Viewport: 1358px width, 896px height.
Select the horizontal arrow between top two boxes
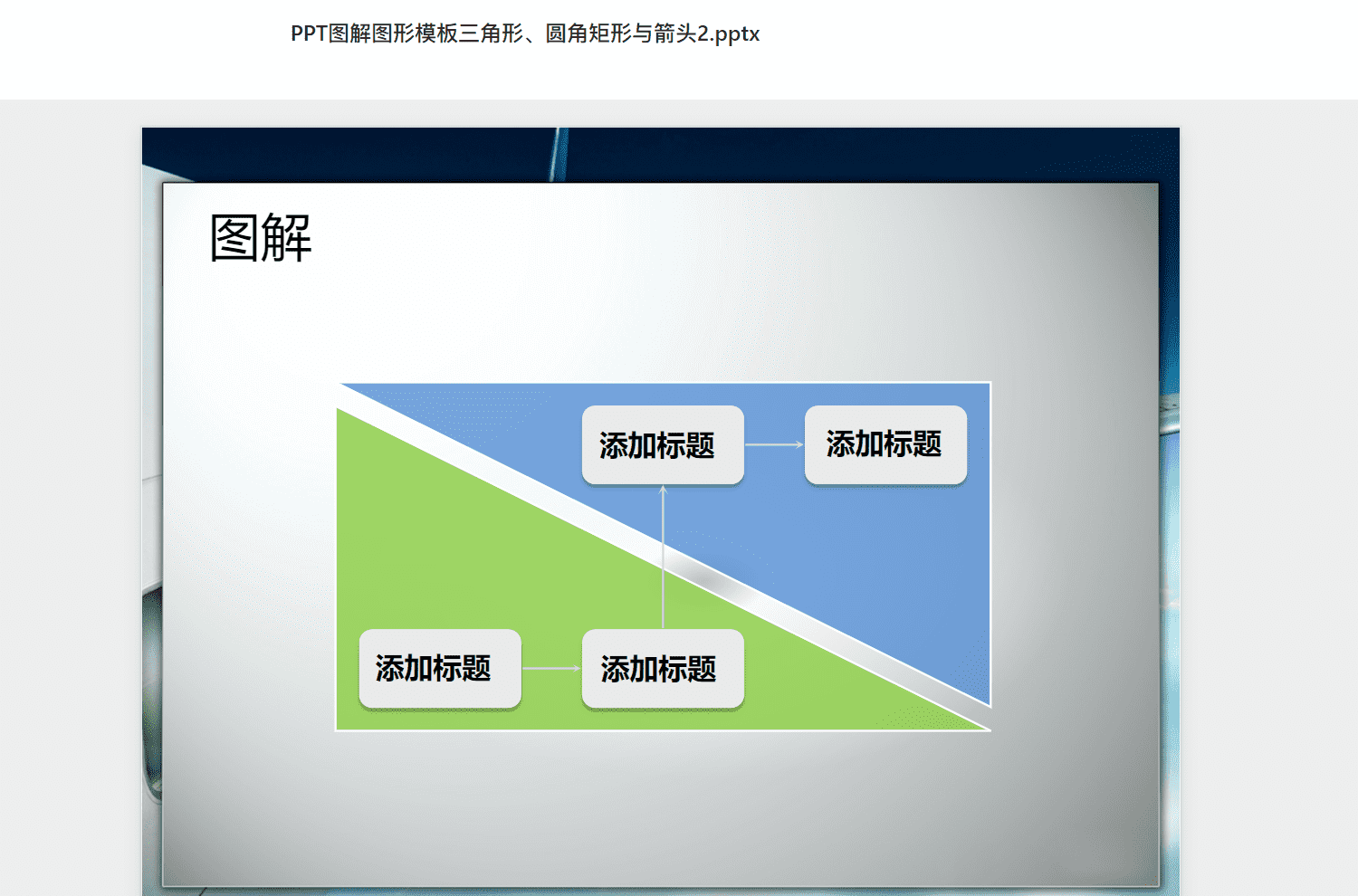pos(774,444)
